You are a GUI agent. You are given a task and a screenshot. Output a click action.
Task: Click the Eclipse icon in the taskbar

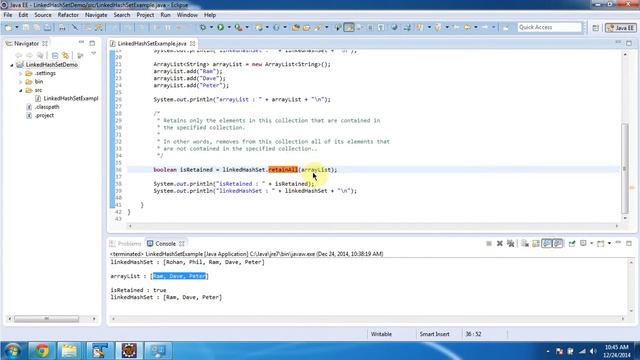coord(129,351)
